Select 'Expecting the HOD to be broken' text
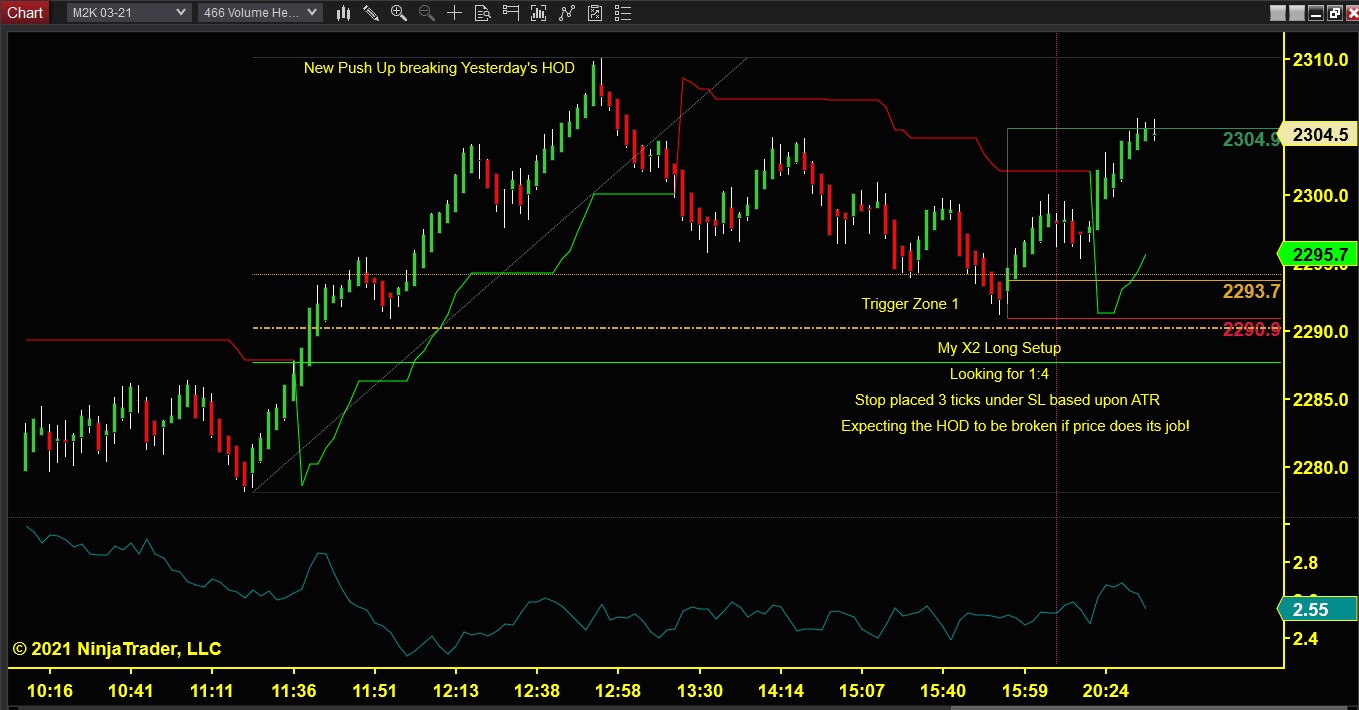This screenshot has width=1359, height=710. pyautogui.click(x=1015, y=426)
